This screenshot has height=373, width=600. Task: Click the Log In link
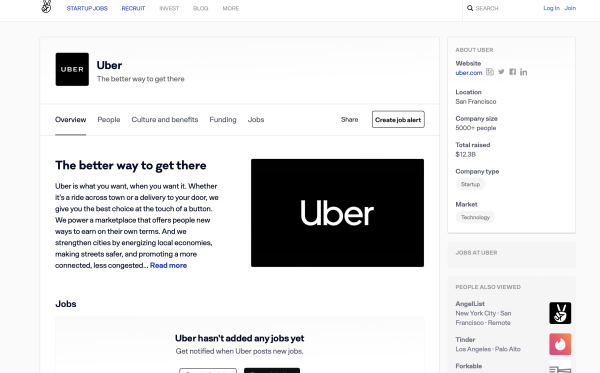point(551,8)
